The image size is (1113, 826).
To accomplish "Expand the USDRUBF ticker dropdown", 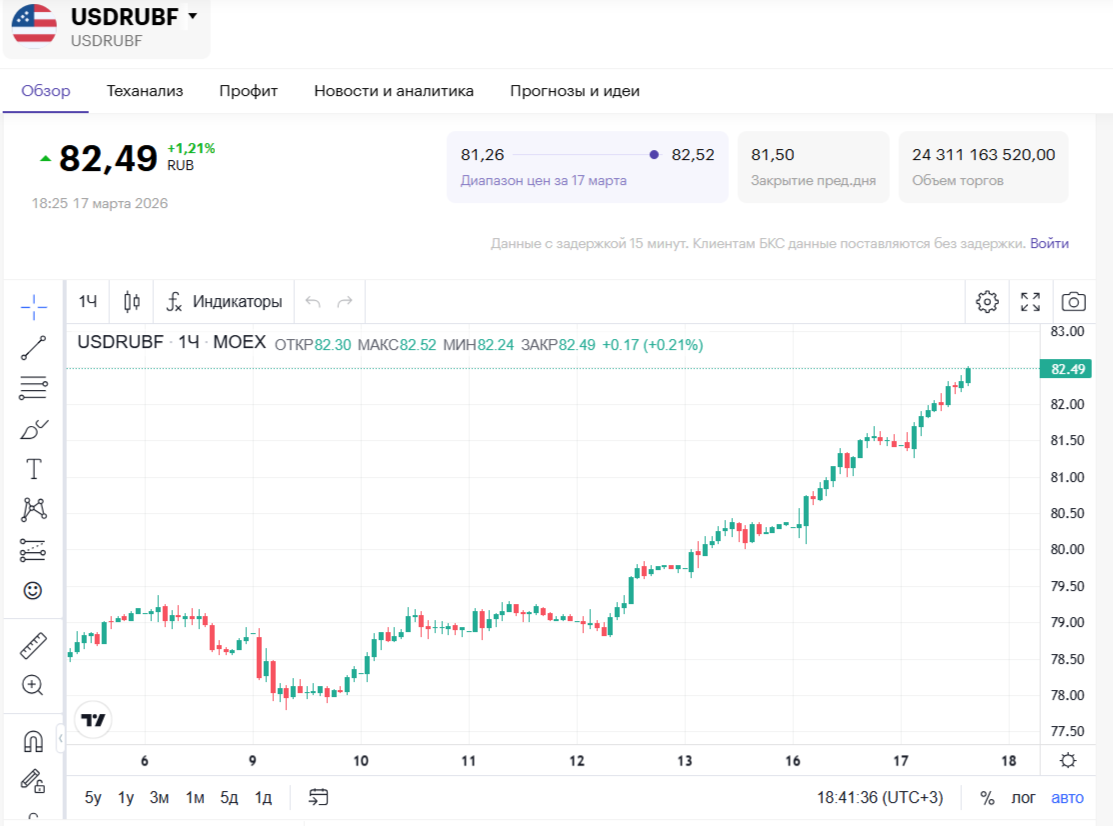I will click(192, 16).
